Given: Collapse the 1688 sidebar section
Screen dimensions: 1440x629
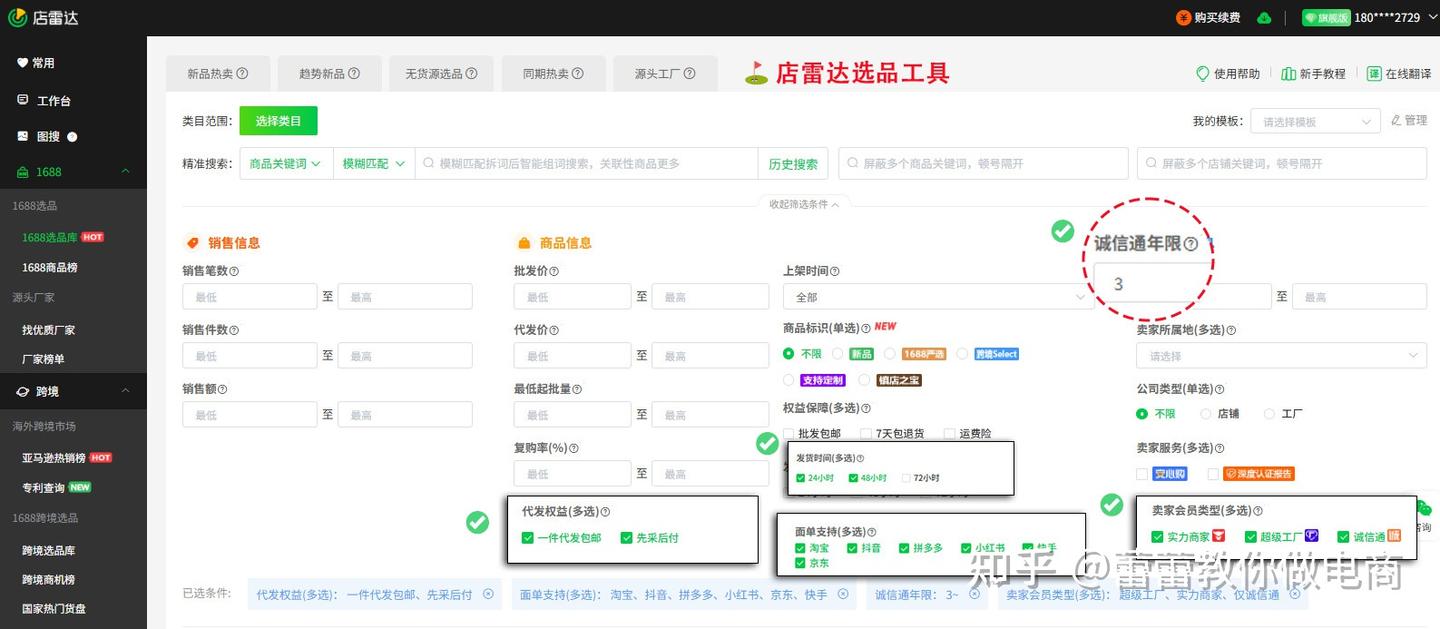Looking at the screenshot, I should [125, 171].
